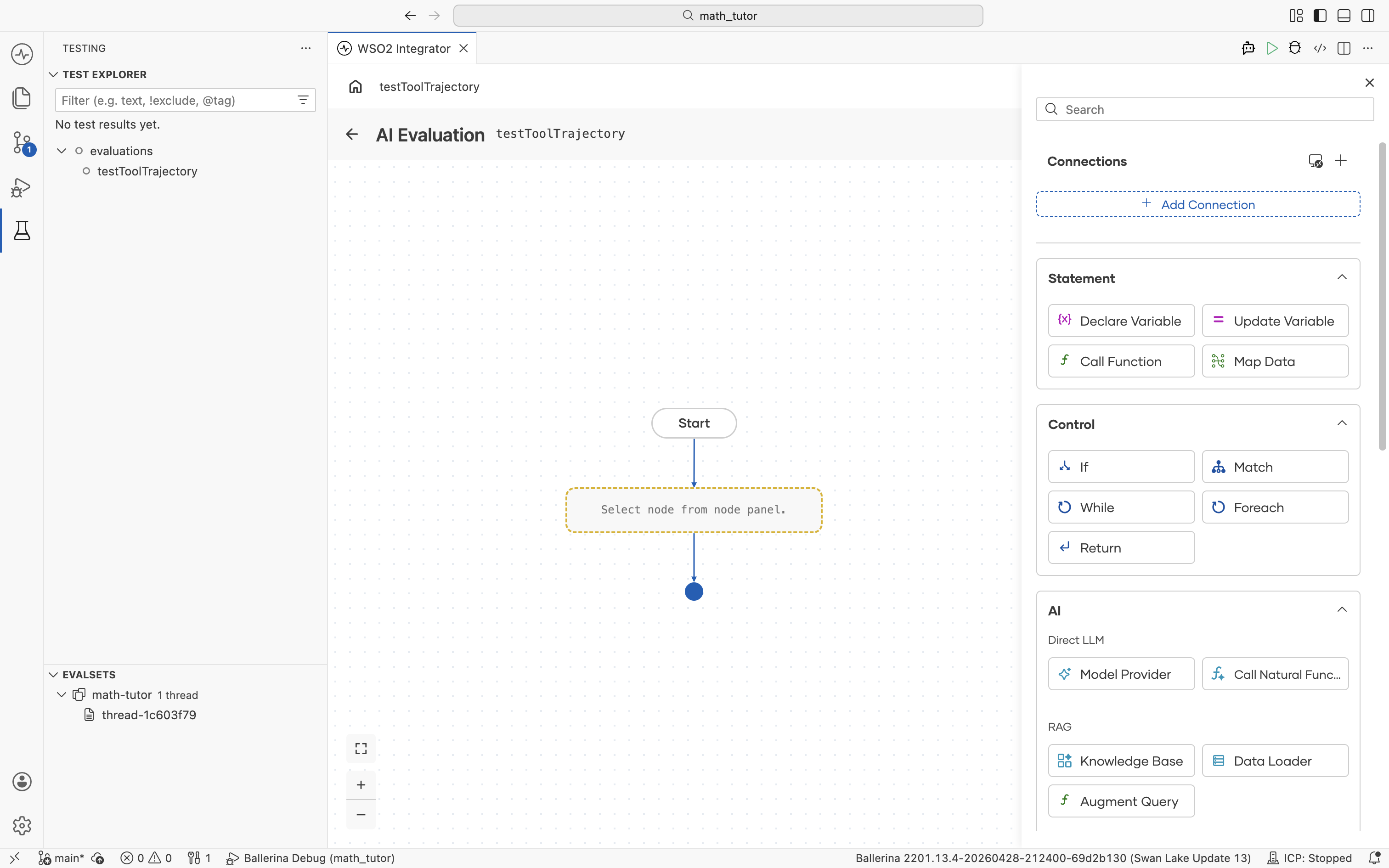Add a Declare Variable node

pos(1121,321)
